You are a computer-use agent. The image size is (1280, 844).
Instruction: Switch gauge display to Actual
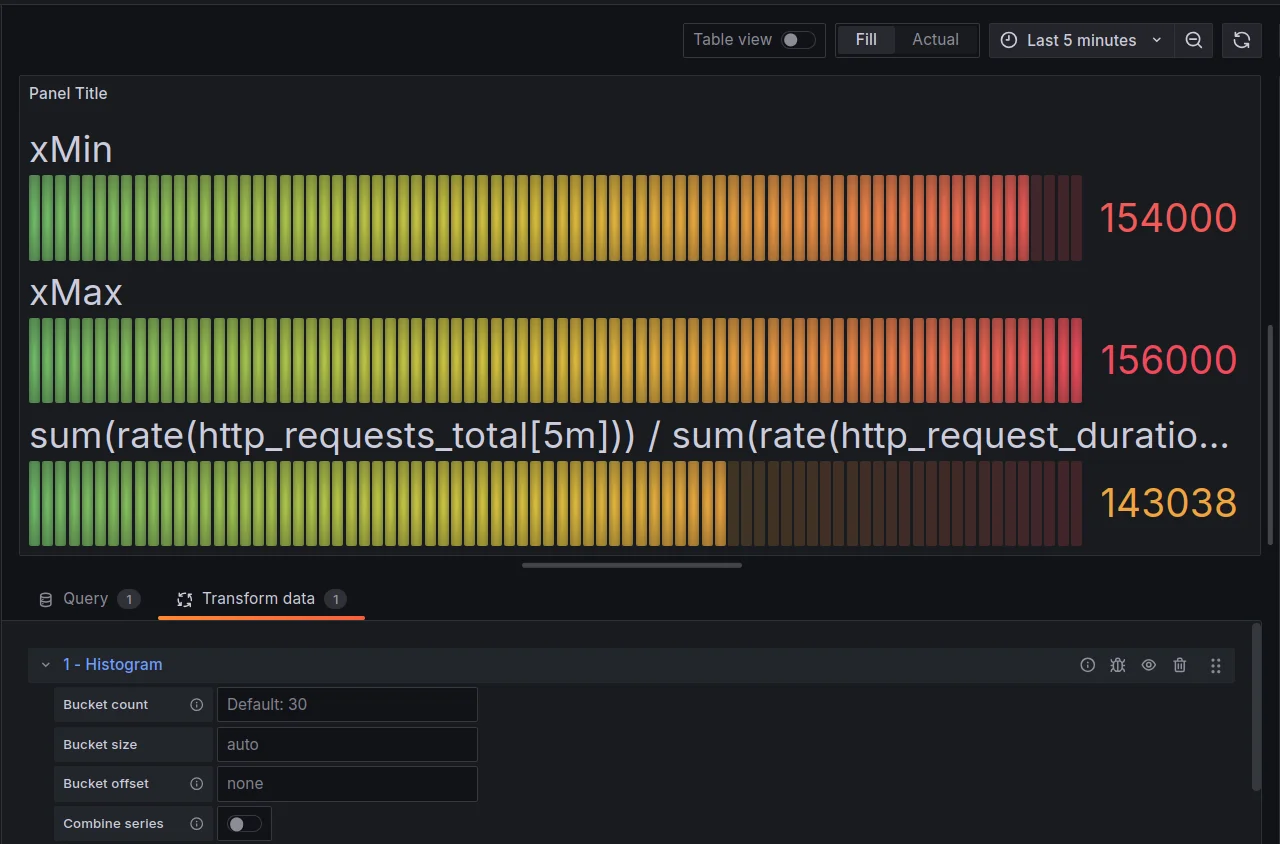934,40
